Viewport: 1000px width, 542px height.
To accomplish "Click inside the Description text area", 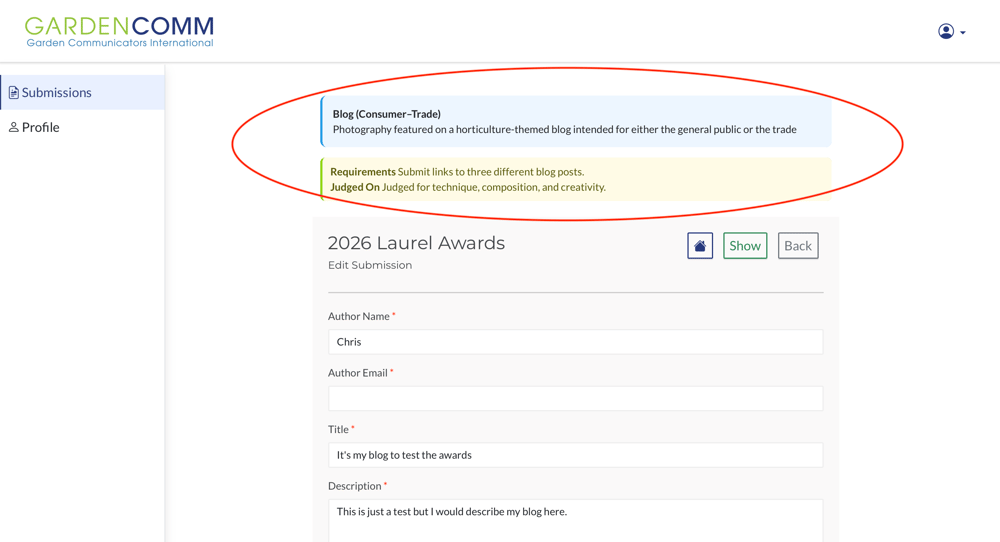I will pos(575,520).
